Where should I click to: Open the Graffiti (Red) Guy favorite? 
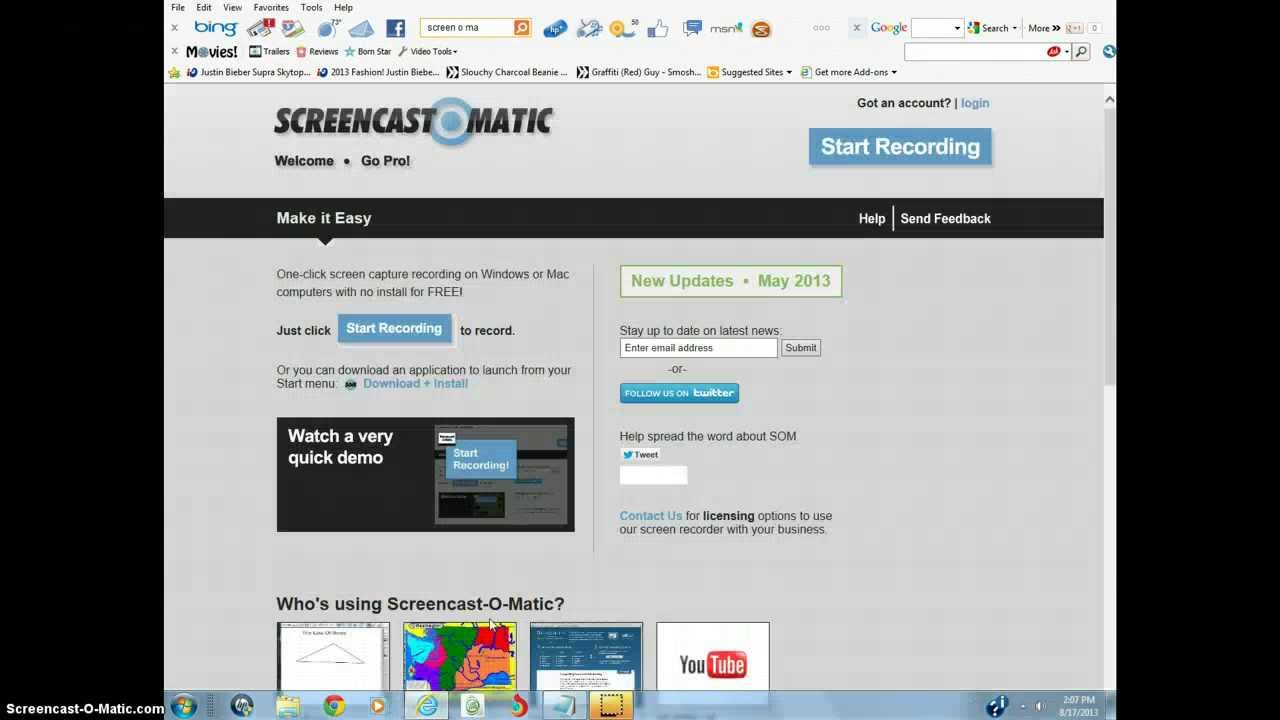coord(639,72)
